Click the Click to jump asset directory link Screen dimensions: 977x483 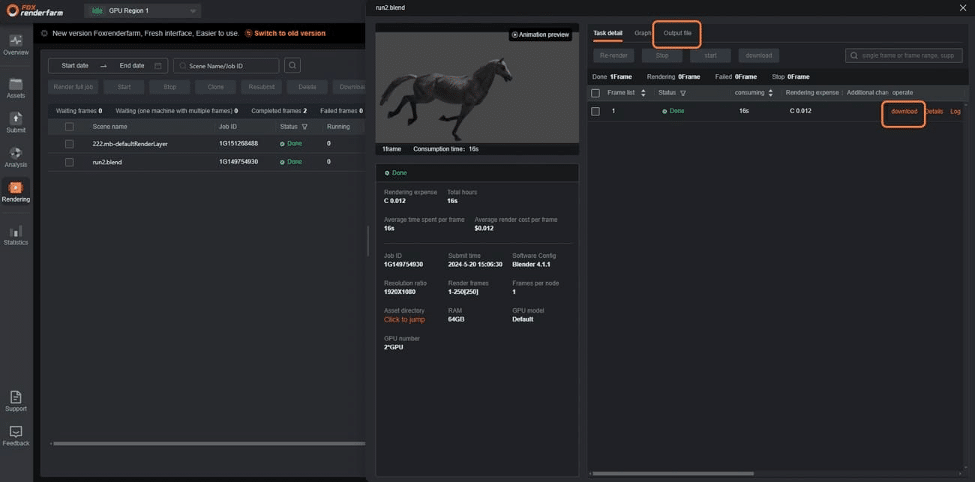[x=404, y=320]
